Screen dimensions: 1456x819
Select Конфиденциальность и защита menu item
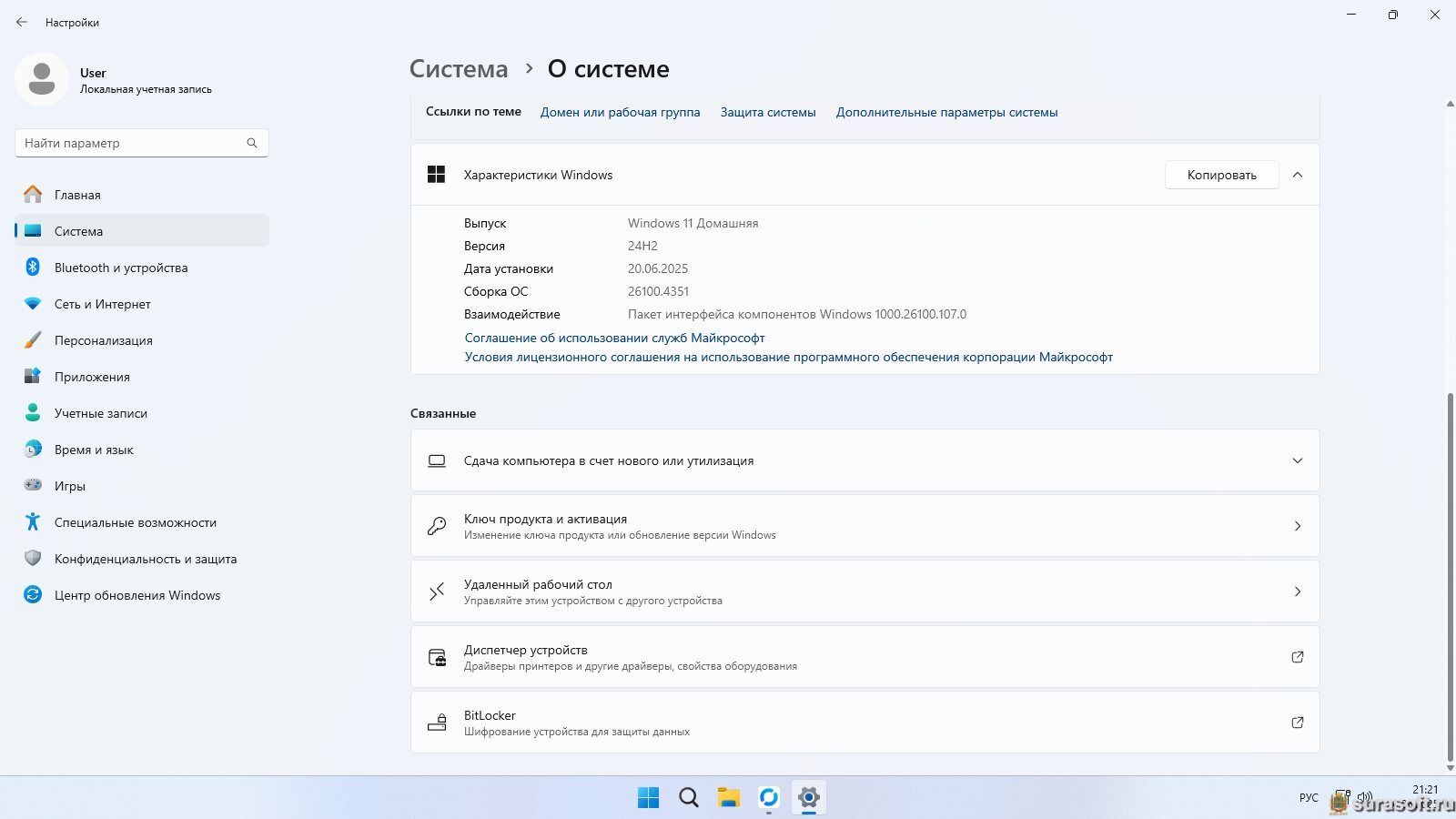(145, 559)
